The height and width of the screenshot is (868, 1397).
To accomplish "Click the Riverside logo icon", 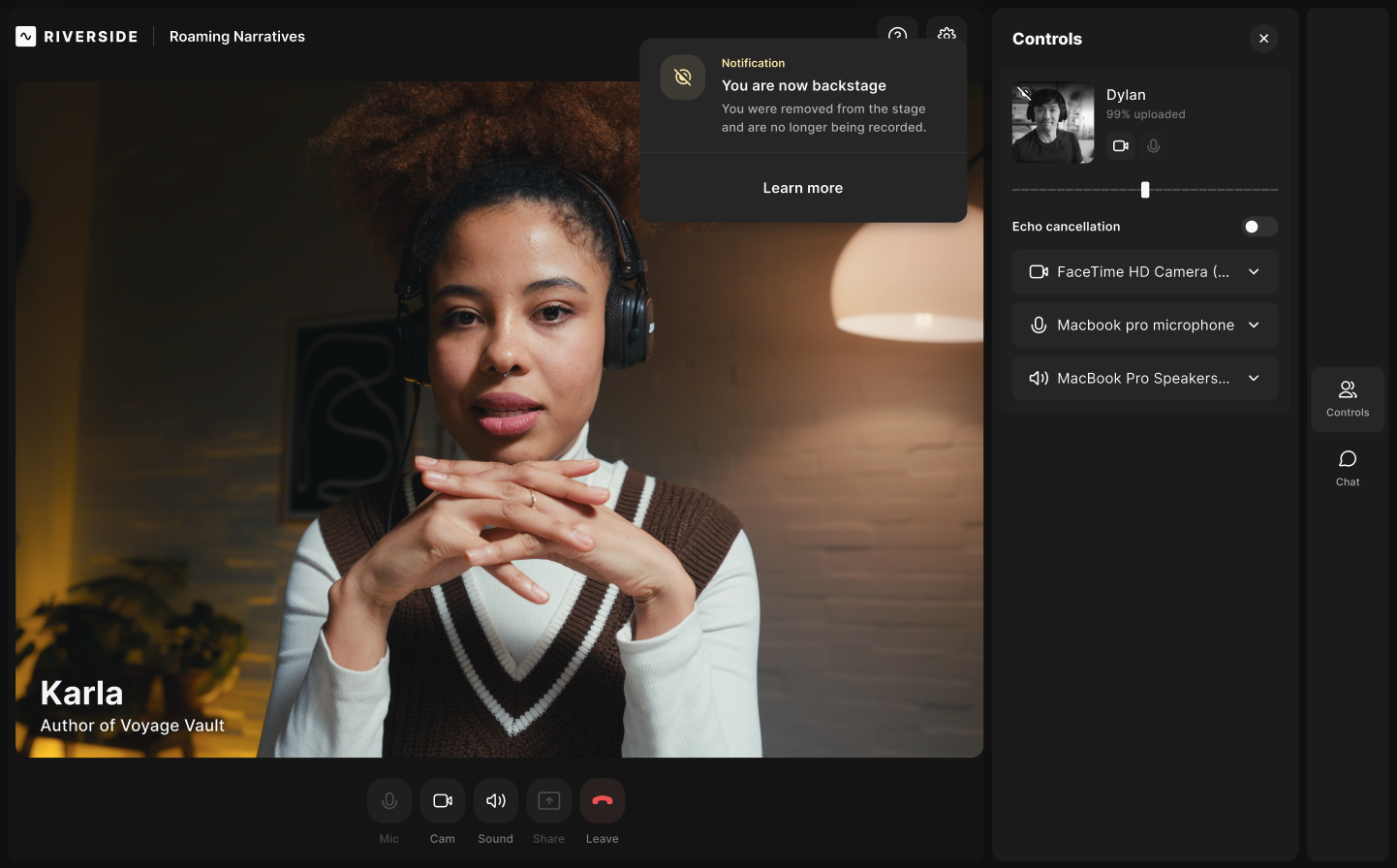I will tap(26, 37).
